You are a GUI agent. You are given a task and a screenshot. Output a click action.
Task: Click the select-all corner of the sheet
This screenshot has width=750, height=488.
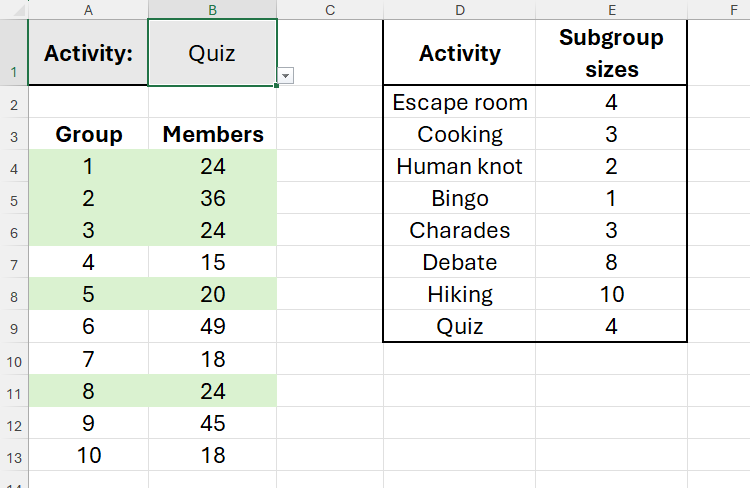13,9
